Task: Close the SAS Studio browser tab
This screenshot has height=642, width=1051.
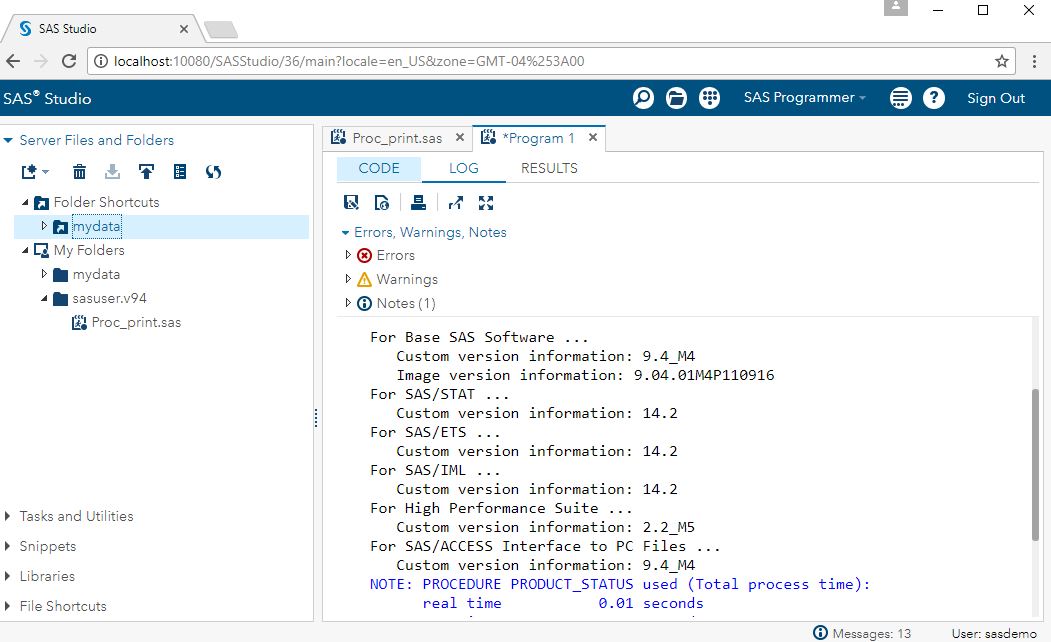Action: pyautogui.click(x=184, y=29)
